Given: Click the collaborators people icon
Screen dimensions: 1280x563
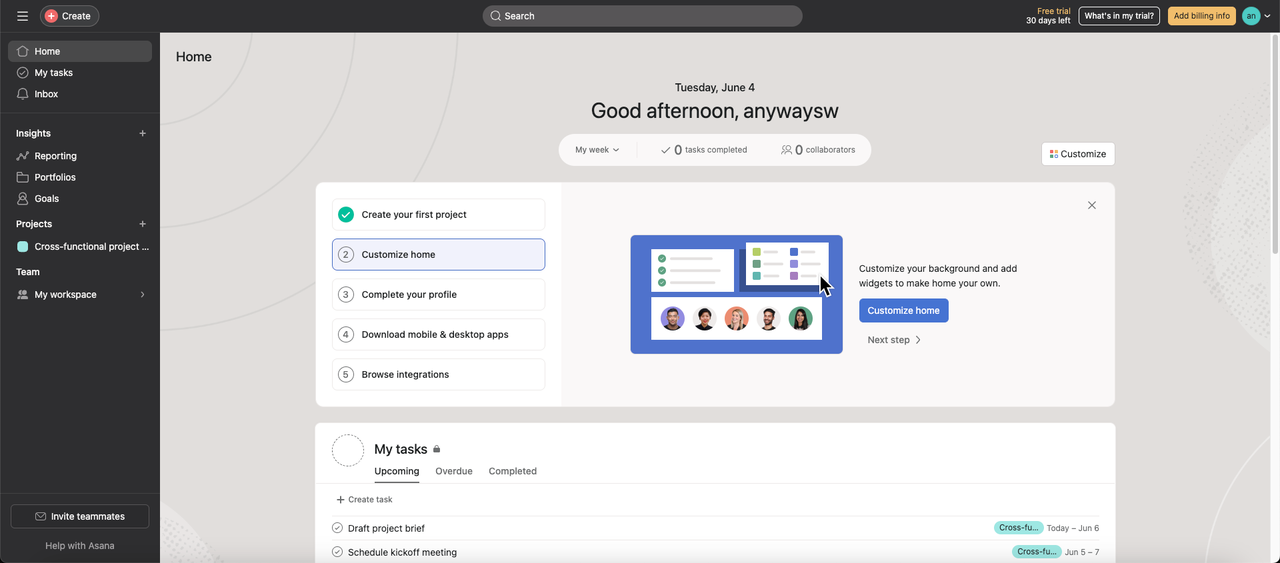Looking at the screenshot, I should [x=787, y=150].
